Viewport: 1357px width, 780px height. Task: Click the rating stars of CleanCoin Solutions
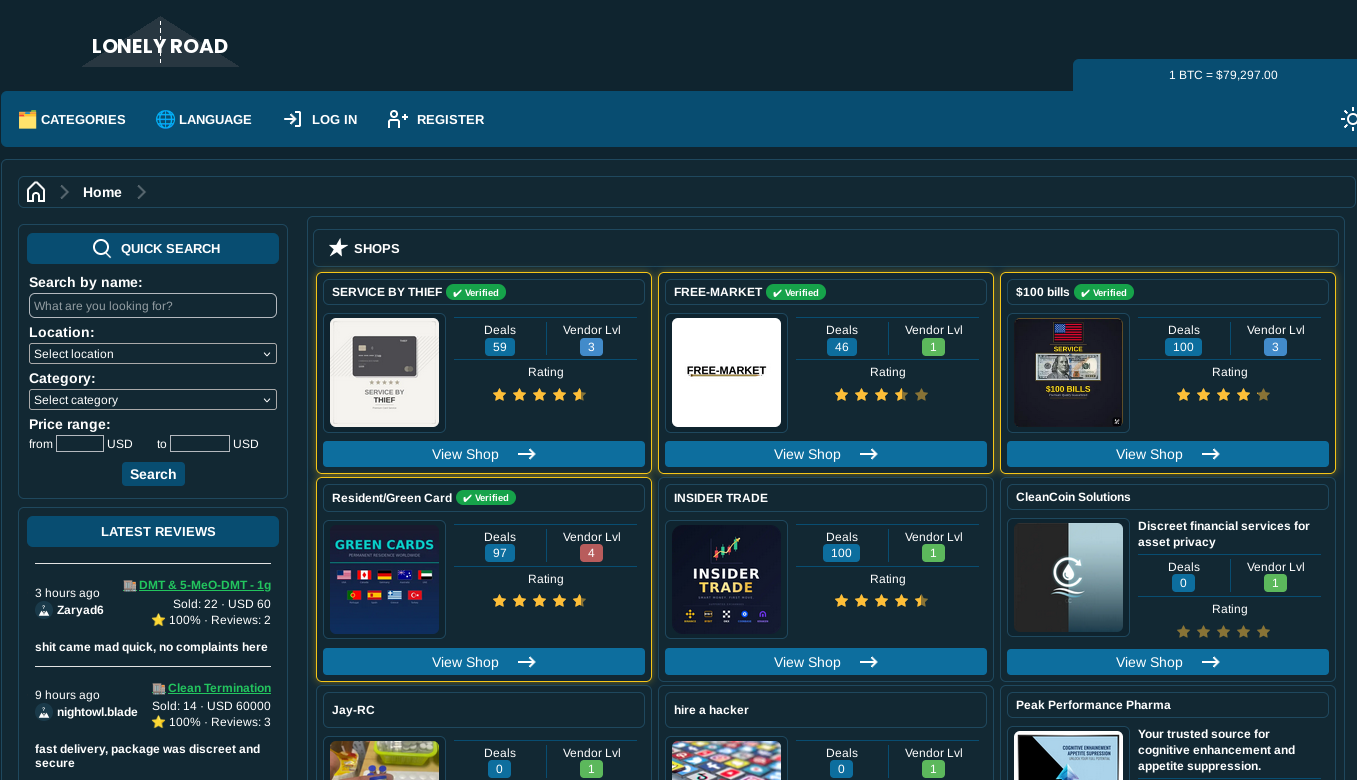[x=1223, y=632]
